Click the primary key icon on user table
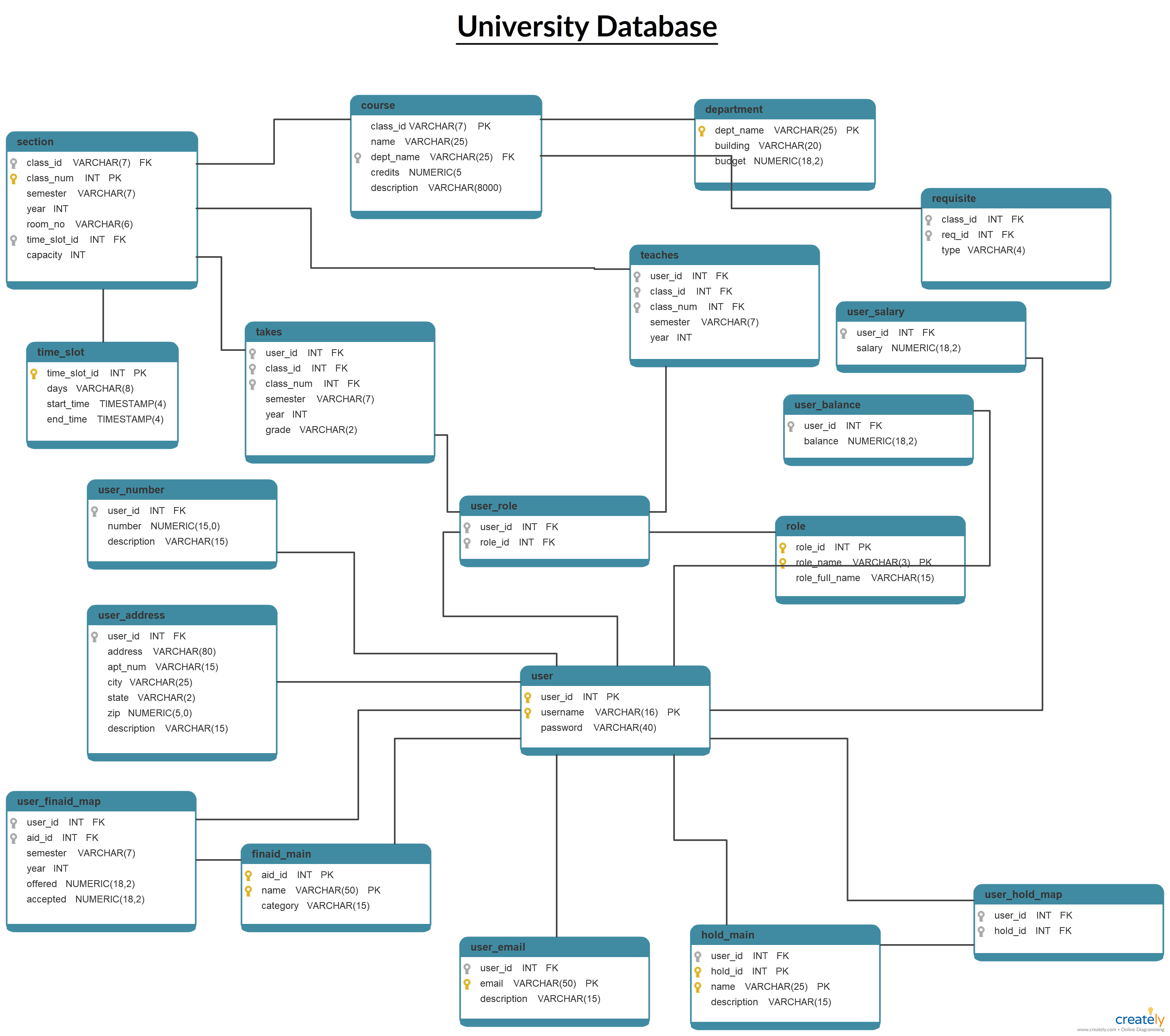This screenshot has height=1036, width=1170. click(x=529, y=697)
